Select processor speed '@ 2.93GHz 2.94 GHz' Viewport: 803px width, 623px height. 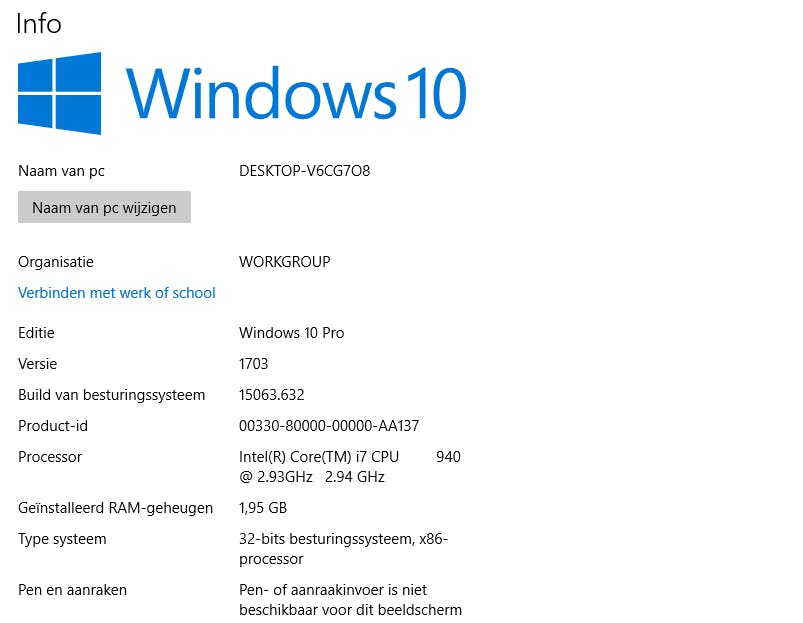point(311,477)
